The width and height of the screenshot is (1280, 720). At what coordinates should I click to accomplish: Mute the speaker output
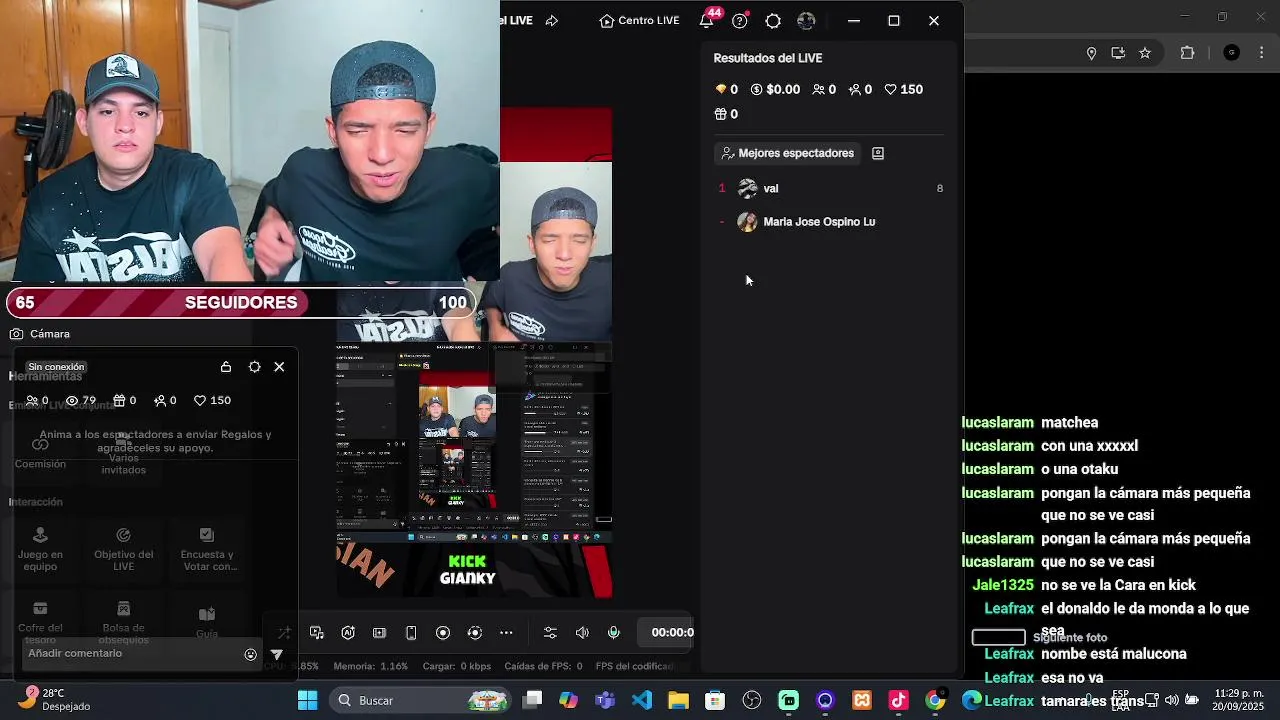(582, 632)
